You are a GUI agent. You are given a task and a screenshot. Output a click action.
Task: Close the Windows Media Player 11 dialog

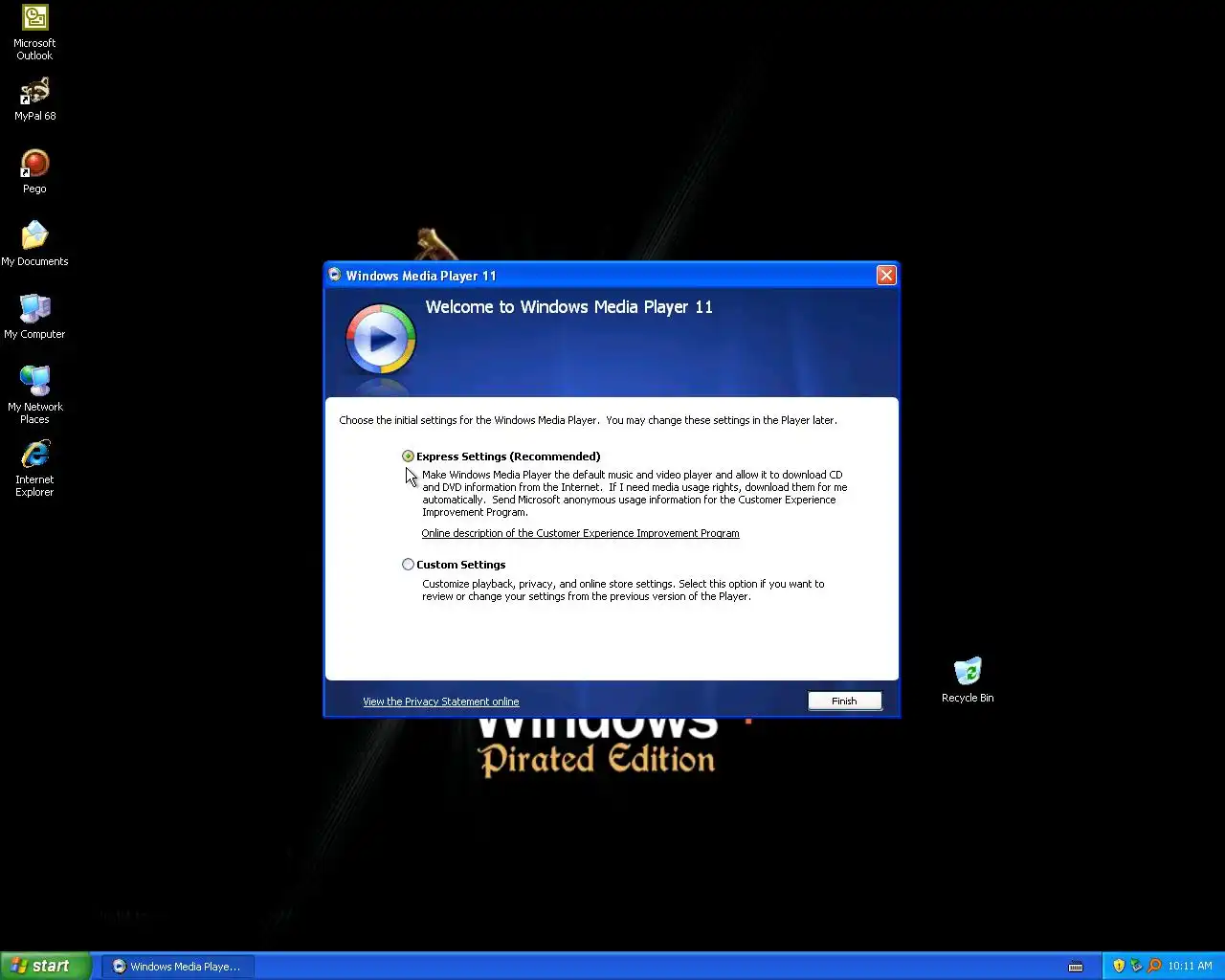[x=886, y=276]
